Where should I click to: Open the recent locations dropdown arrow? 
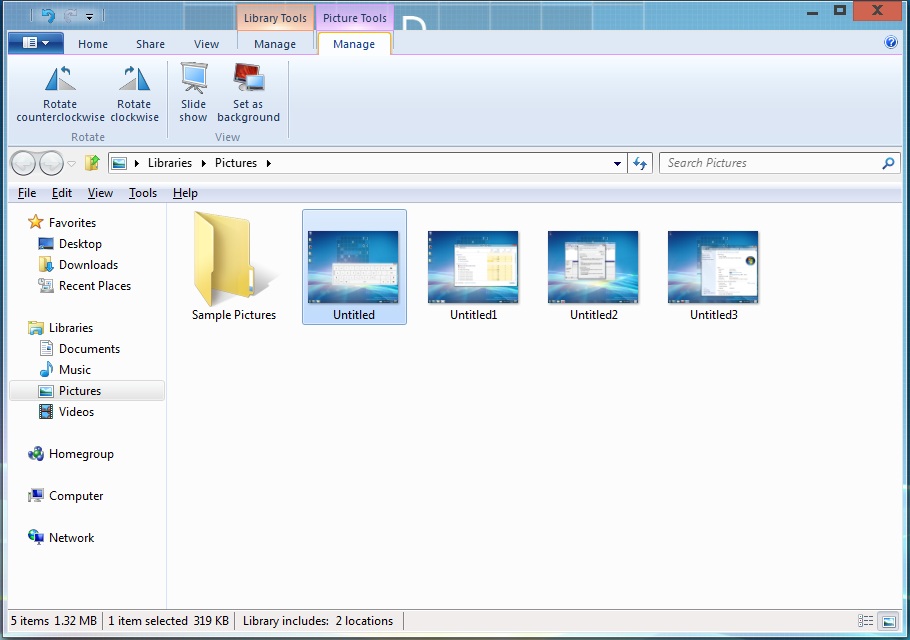(71, 164)
